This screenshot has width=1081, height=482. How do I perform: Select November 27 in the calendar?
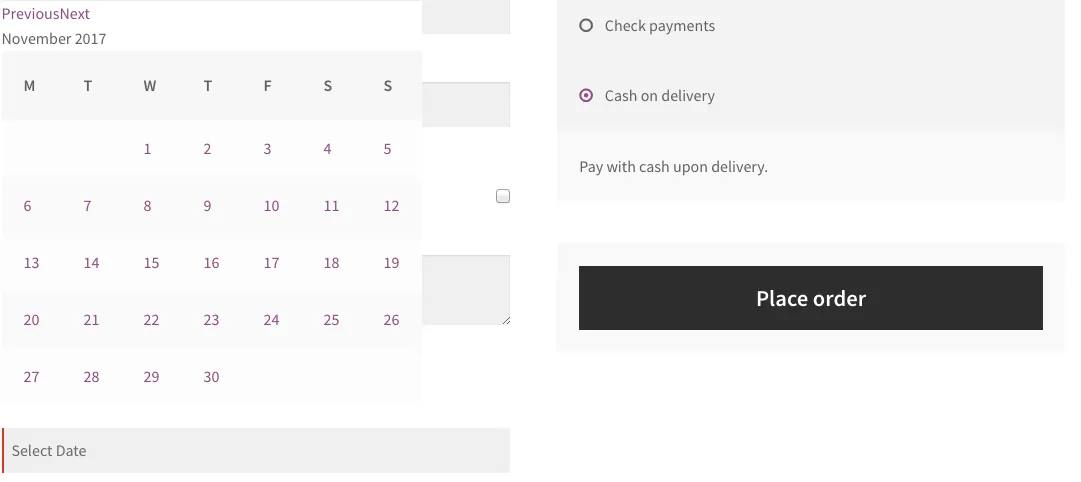point(32,377)
